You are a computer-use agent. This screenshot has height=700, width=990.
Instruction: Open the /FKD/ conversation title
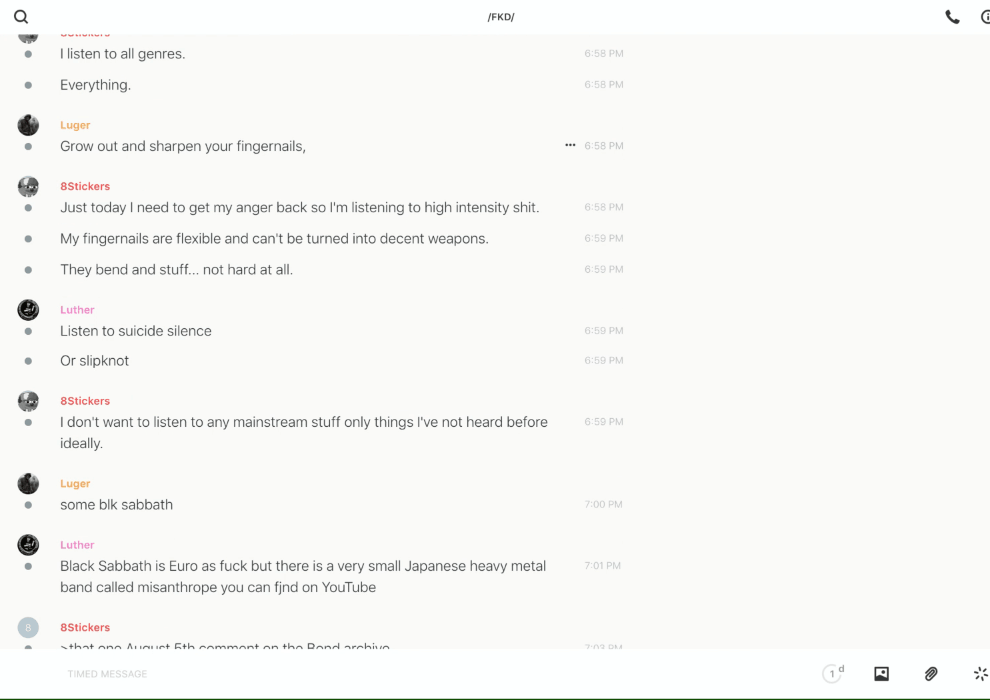pos(500,17)
